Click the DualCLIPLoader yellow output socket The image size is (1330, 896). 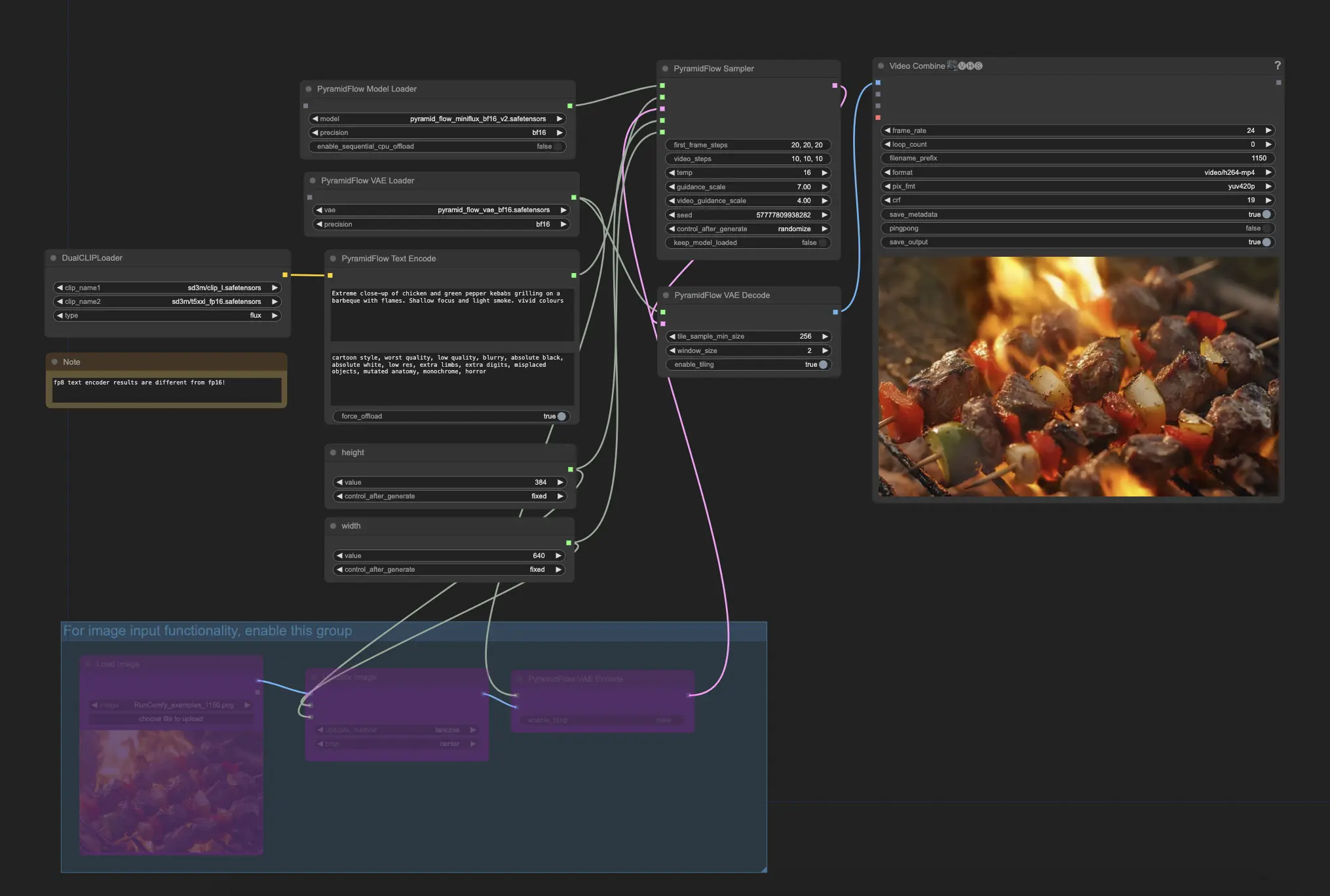[285, 275]
